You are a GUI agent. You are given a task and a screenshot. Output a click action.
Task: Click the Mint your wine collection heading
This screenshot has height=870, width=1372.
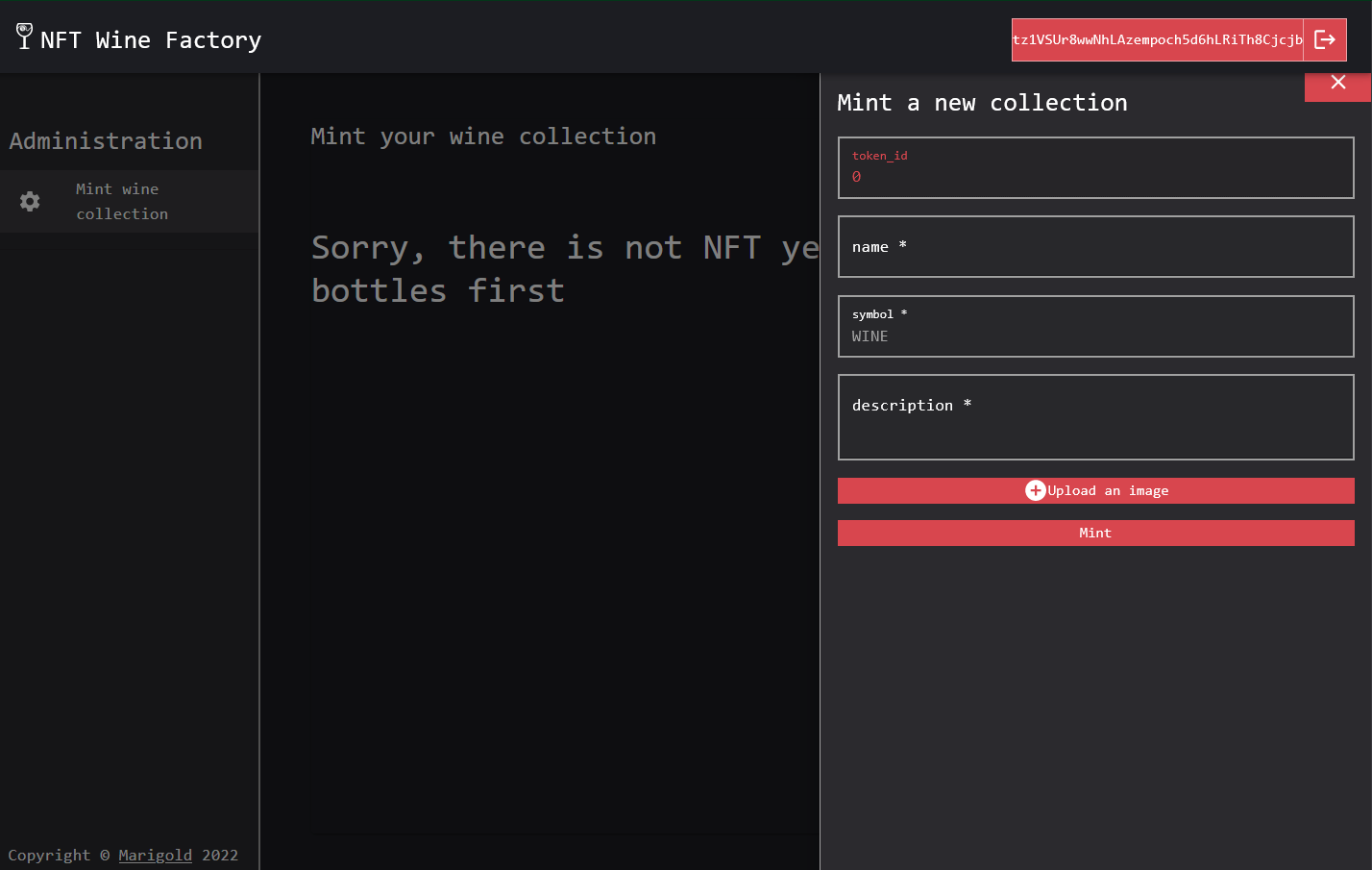[x=483, y=137]
